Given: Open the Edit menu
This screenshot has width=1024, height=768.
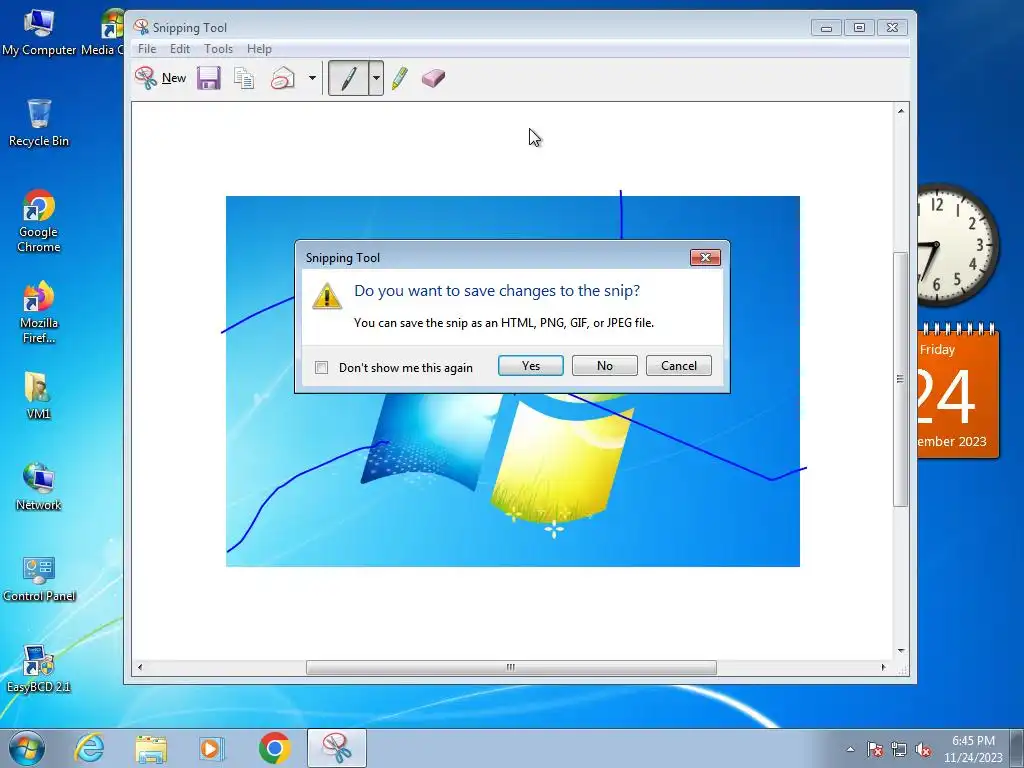Looking at the screenshot, I should [x=180, y=49].
